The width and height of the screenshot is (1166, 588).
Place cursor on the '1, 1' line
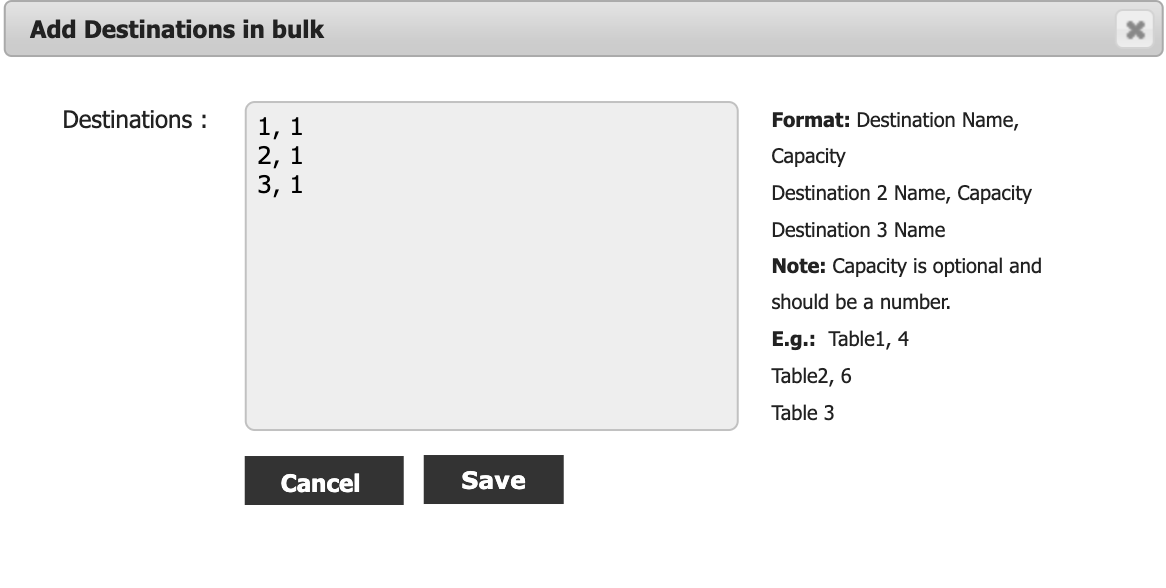click(x=280, y=126)
